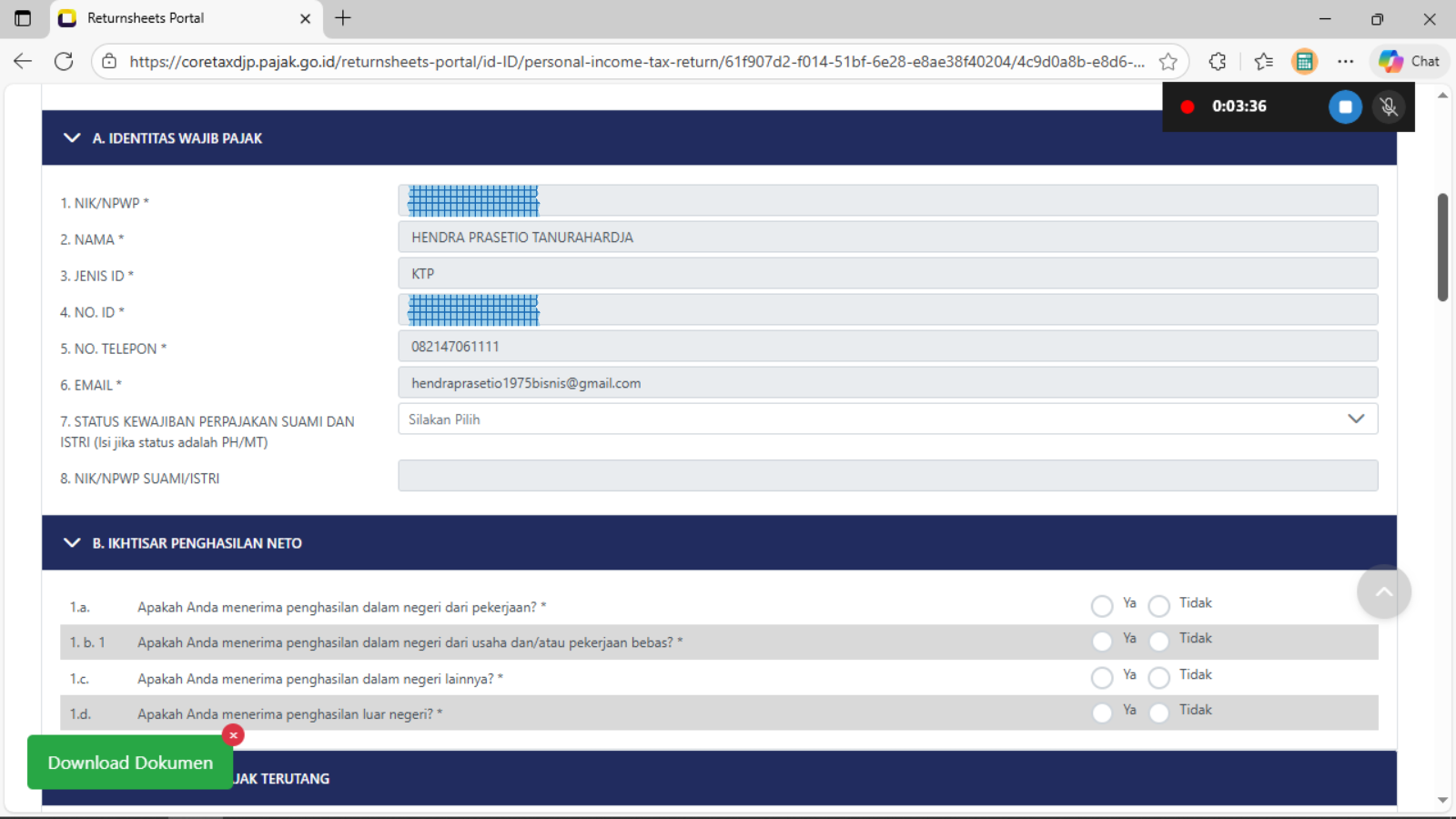Viewport: 1456px width, 819px height.
Task: Click the Download Dokumen button
Action: click(130, 763)
